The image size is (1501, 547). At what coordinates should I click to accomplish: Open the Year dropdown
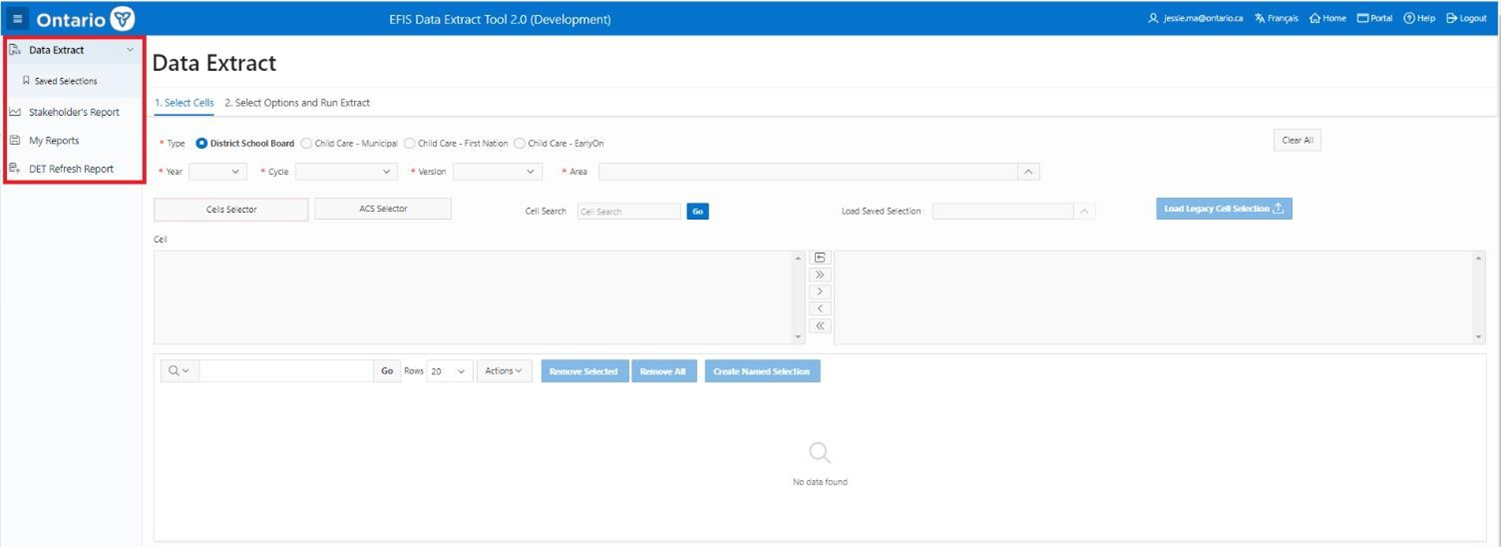pyautogui.click(x=217, y=172)
